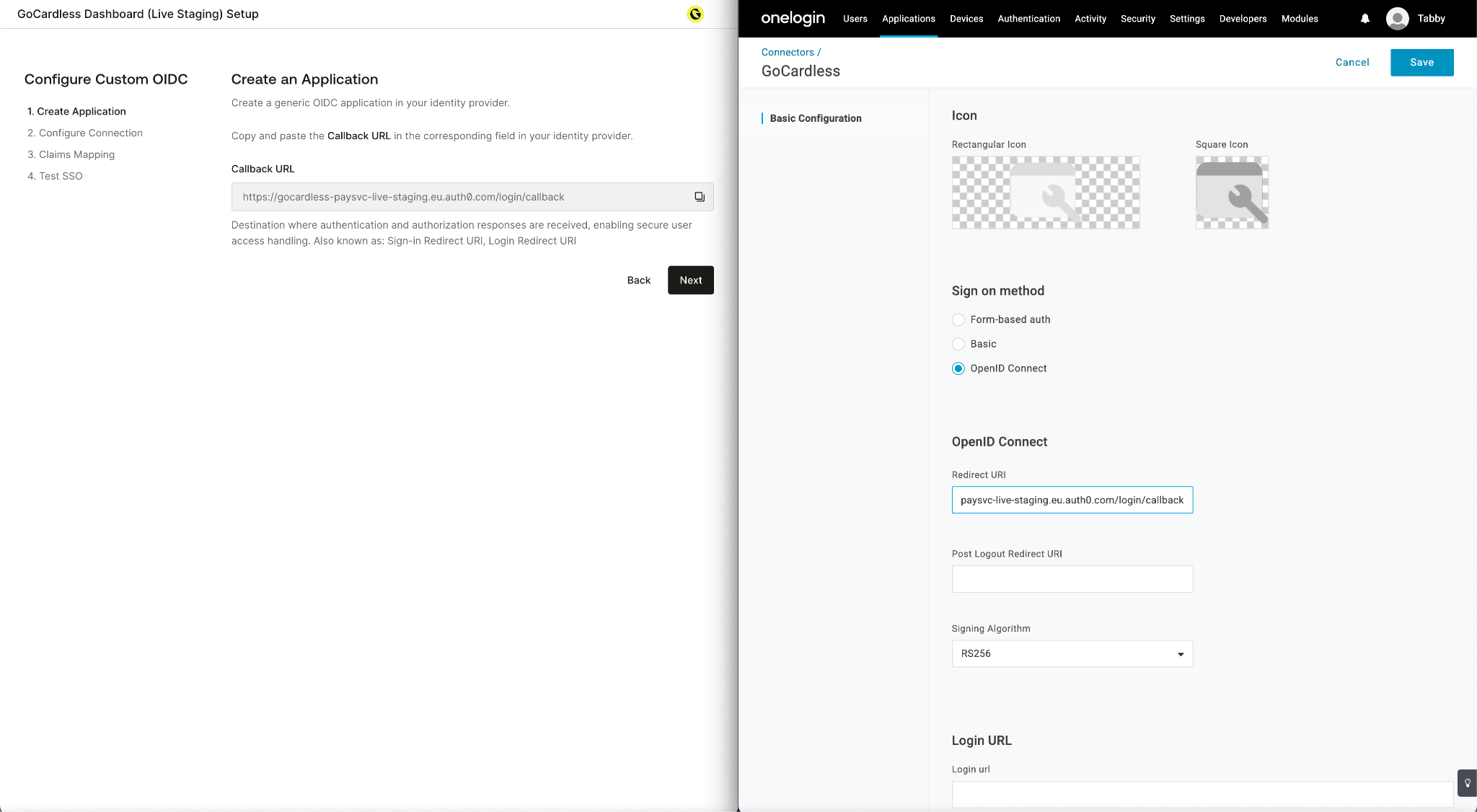This screenshot has width=1477, height=812.
Task: Click the Connectors breadcrumb link
Action: 787,52
